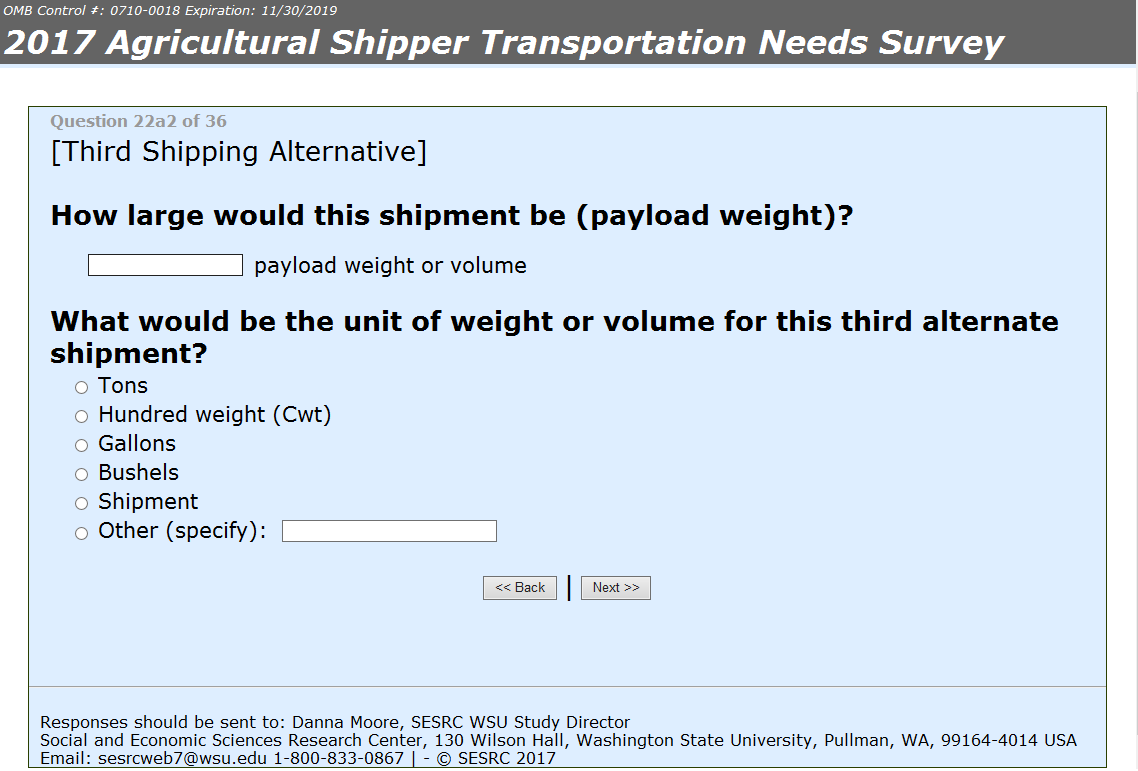This screenshot has height=771, width=1138.
Task: Select Gallons as the unit
Action: pyautogui.click(x=81, y=446)
